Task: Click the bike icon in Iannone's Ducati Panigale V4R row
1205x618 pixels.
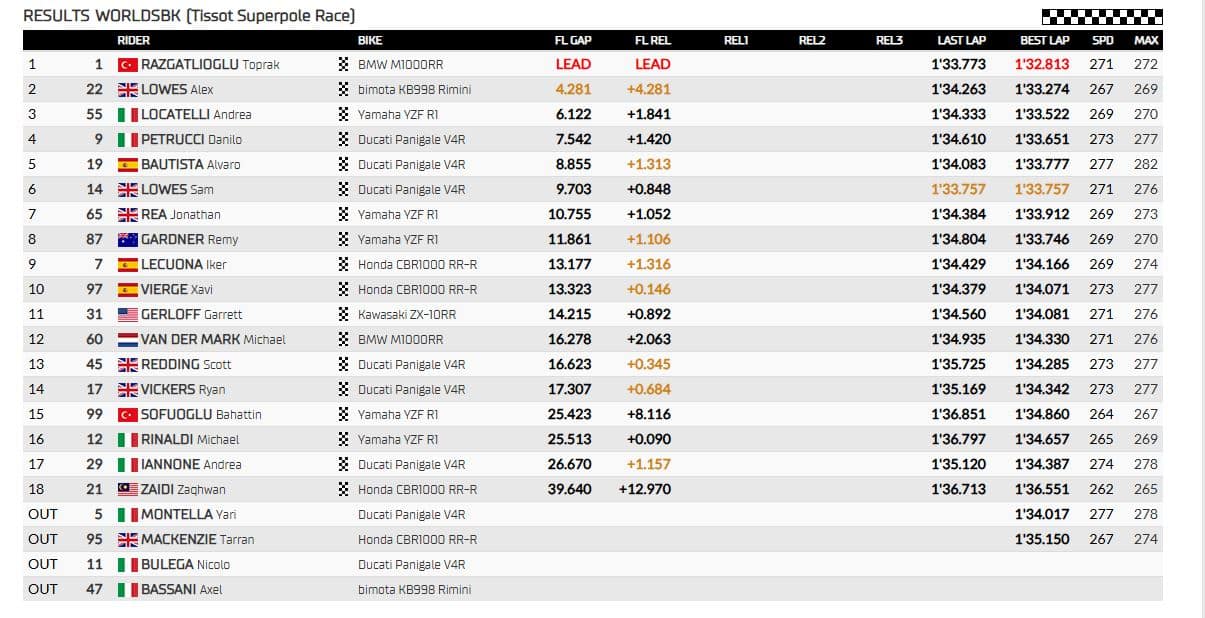Action: pyautogui.click(x=344, y=464)
